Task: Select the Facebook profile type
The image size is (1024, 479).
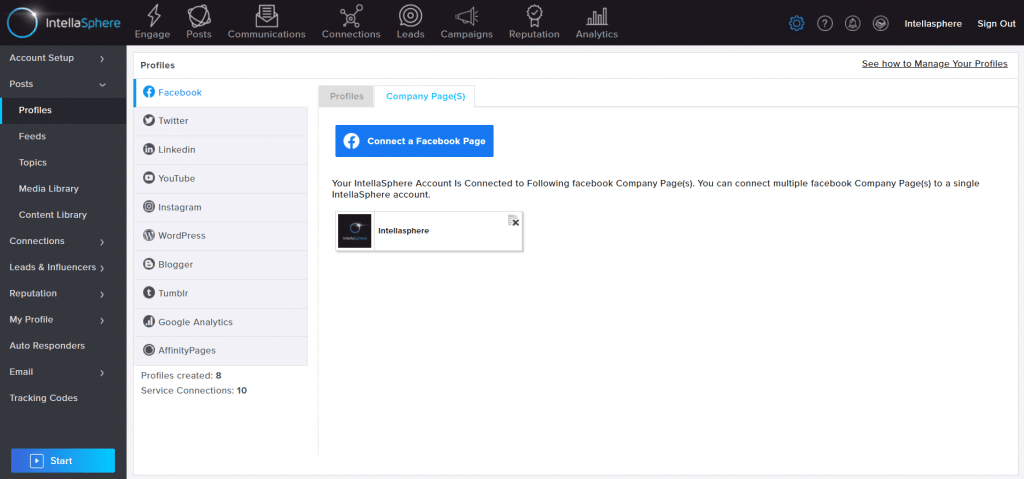Action: pos(221,93)
